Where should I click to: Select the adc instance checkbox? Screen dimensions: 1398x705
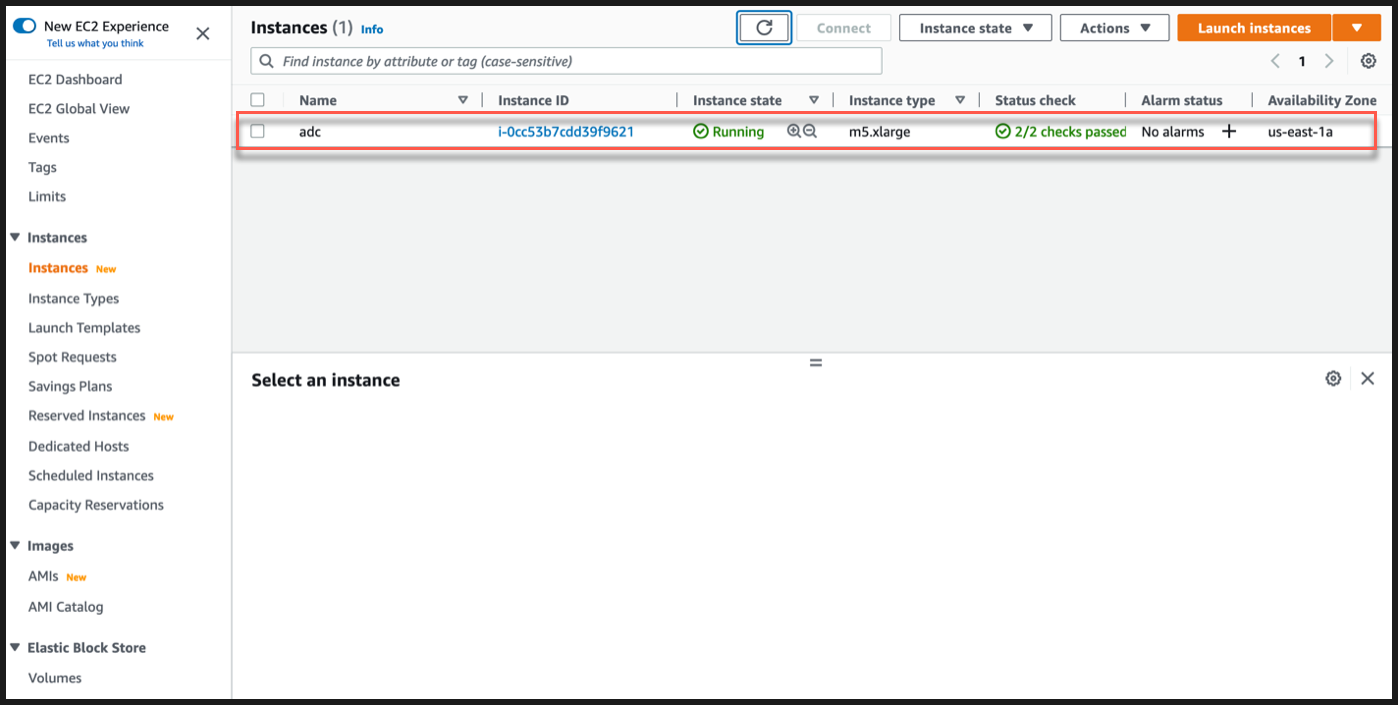tap(257, 131)
